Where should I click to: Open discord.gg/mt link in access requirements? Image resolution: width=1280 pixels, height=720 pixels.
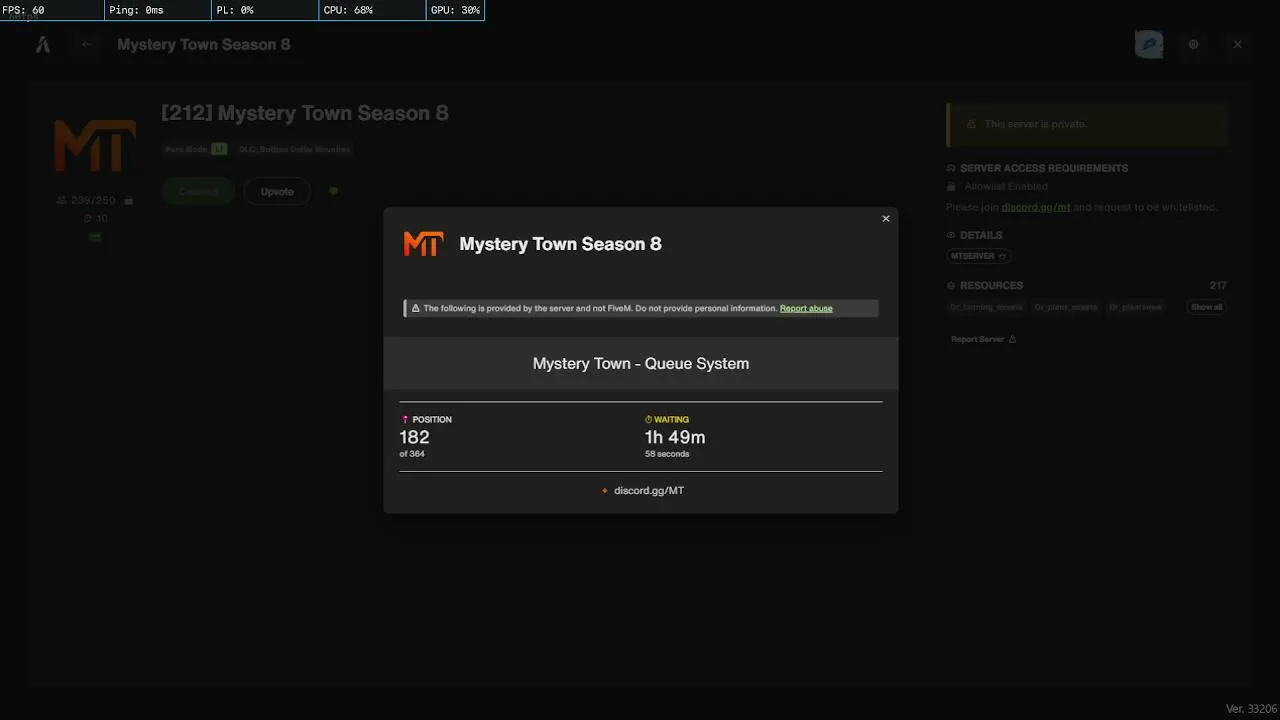(x=1036, y=207)
